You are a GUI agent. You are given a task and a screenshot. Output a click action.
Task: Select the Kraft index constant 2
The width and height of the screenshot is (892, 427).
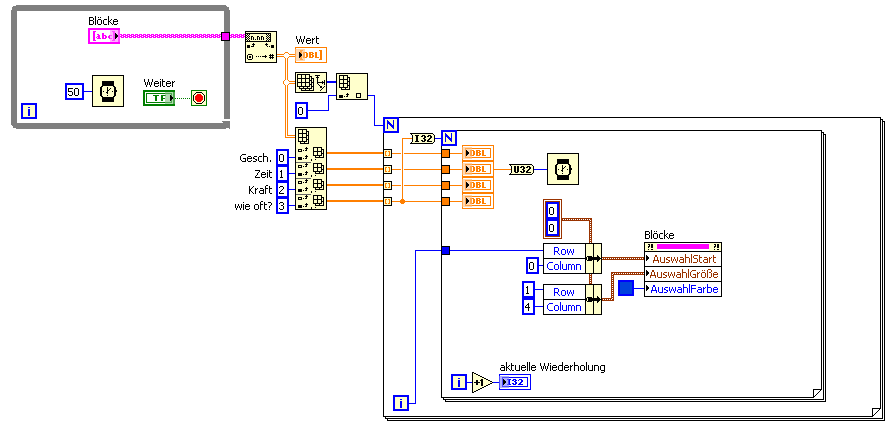point(282,189)
